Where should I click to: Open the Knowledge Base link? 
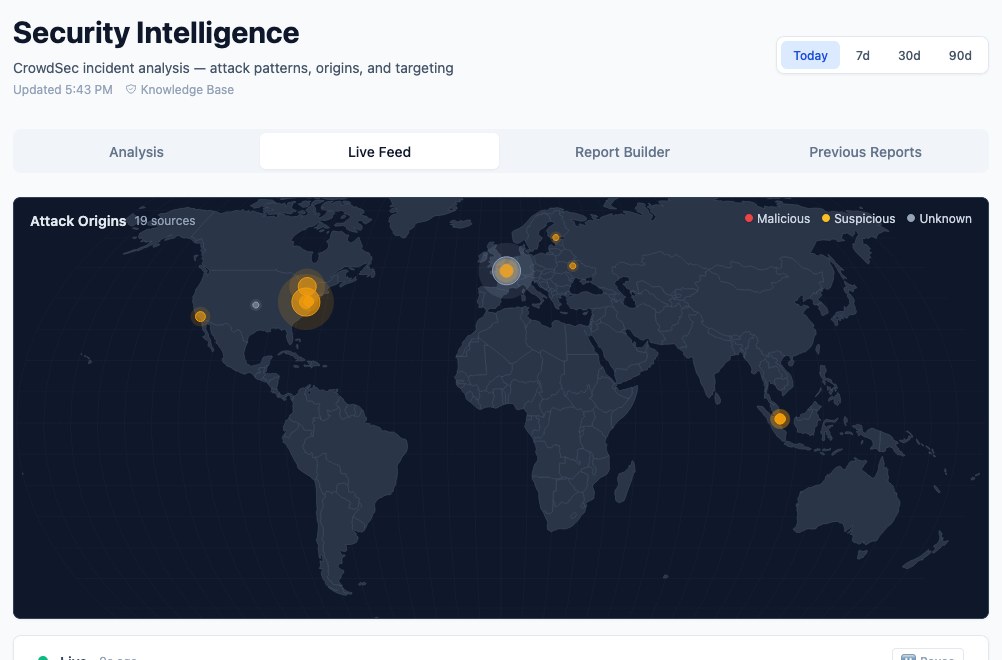click(x=180, y=89)
